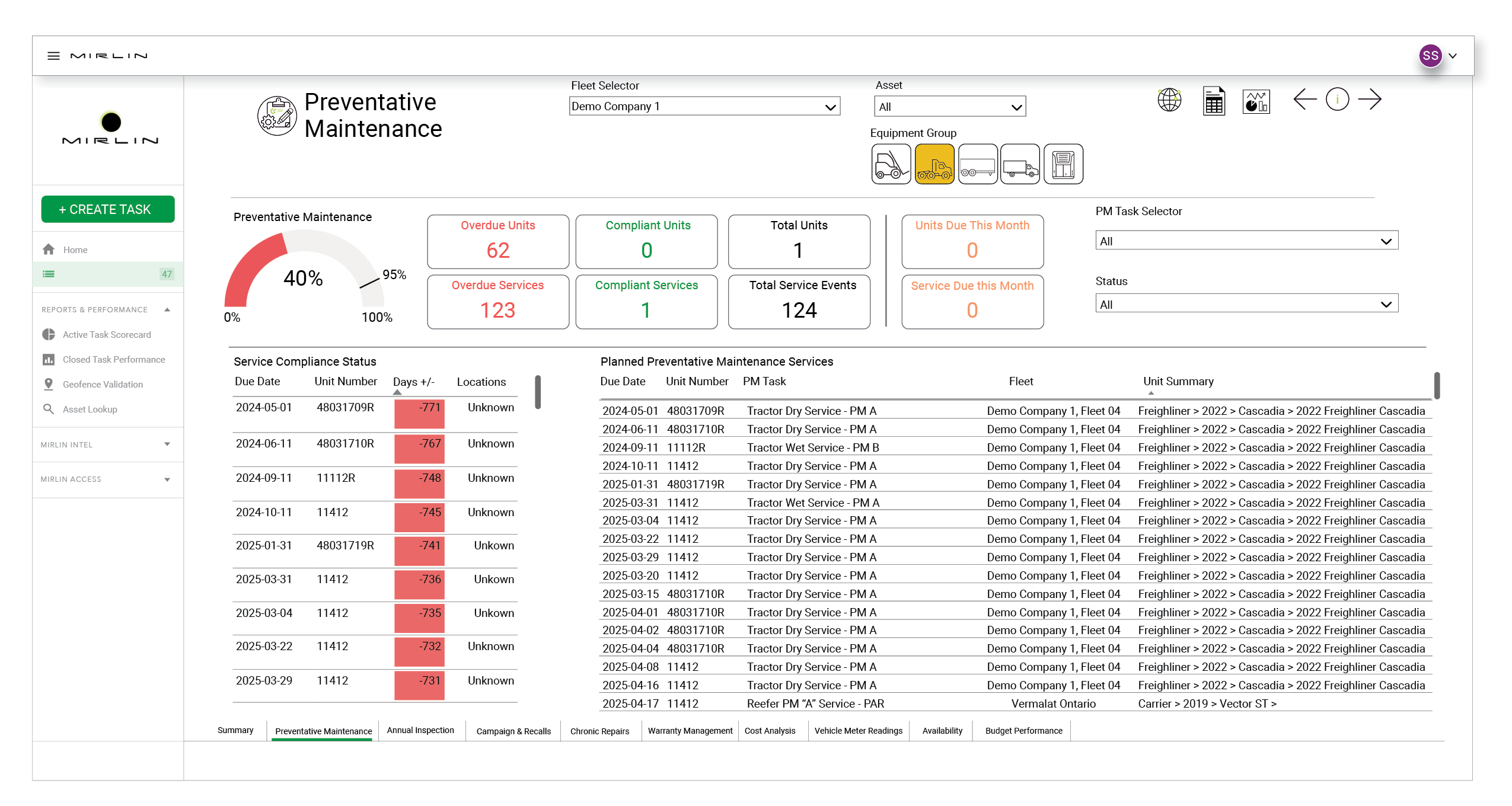The height and width of the screenshot is (806, 1512).
Task: Click the Service Compliance Status scrollbar
Action: click(x=537, y=392)
